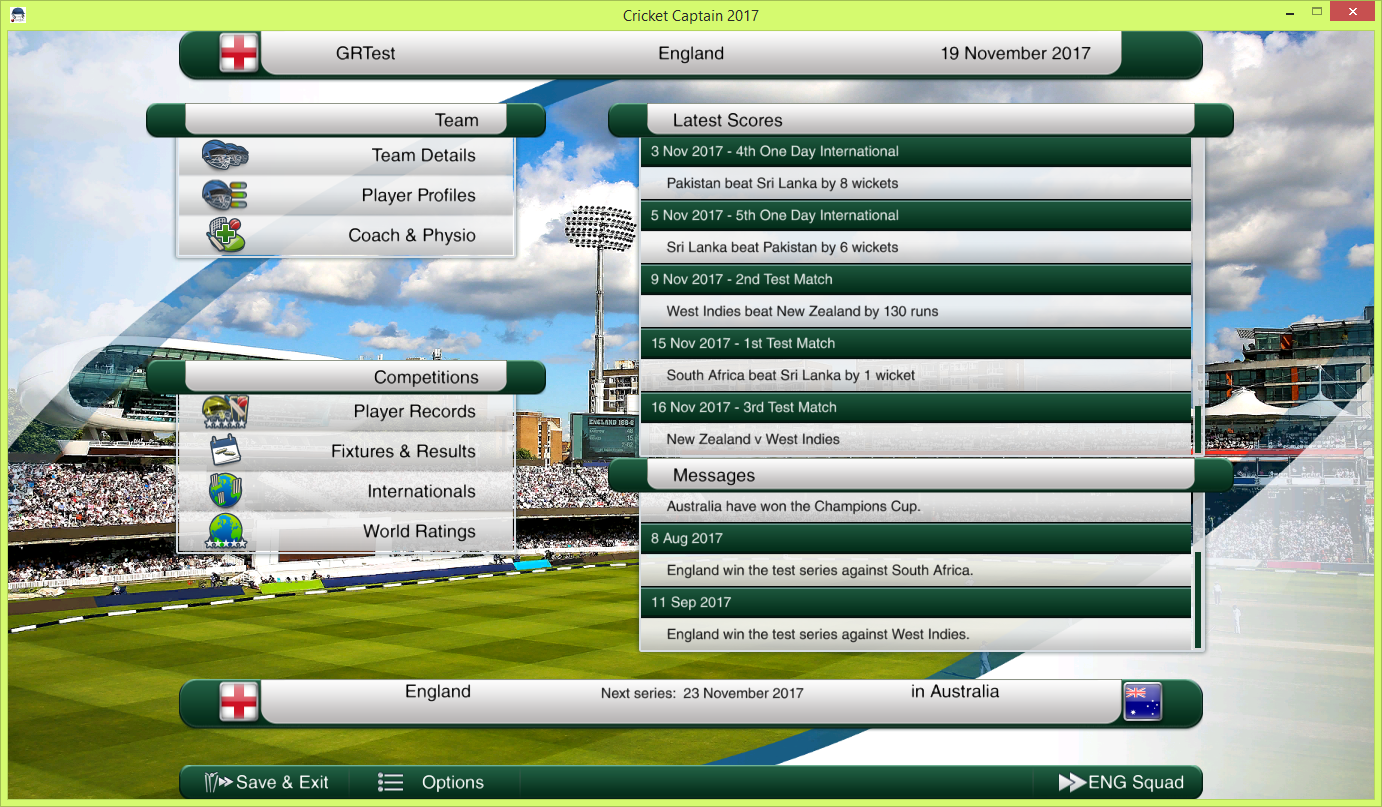Viewport: 1382px width, 807px height.
Task: Click the Coach & Physio medical icon
Action: pyautogui.click(x=225, y=235)
